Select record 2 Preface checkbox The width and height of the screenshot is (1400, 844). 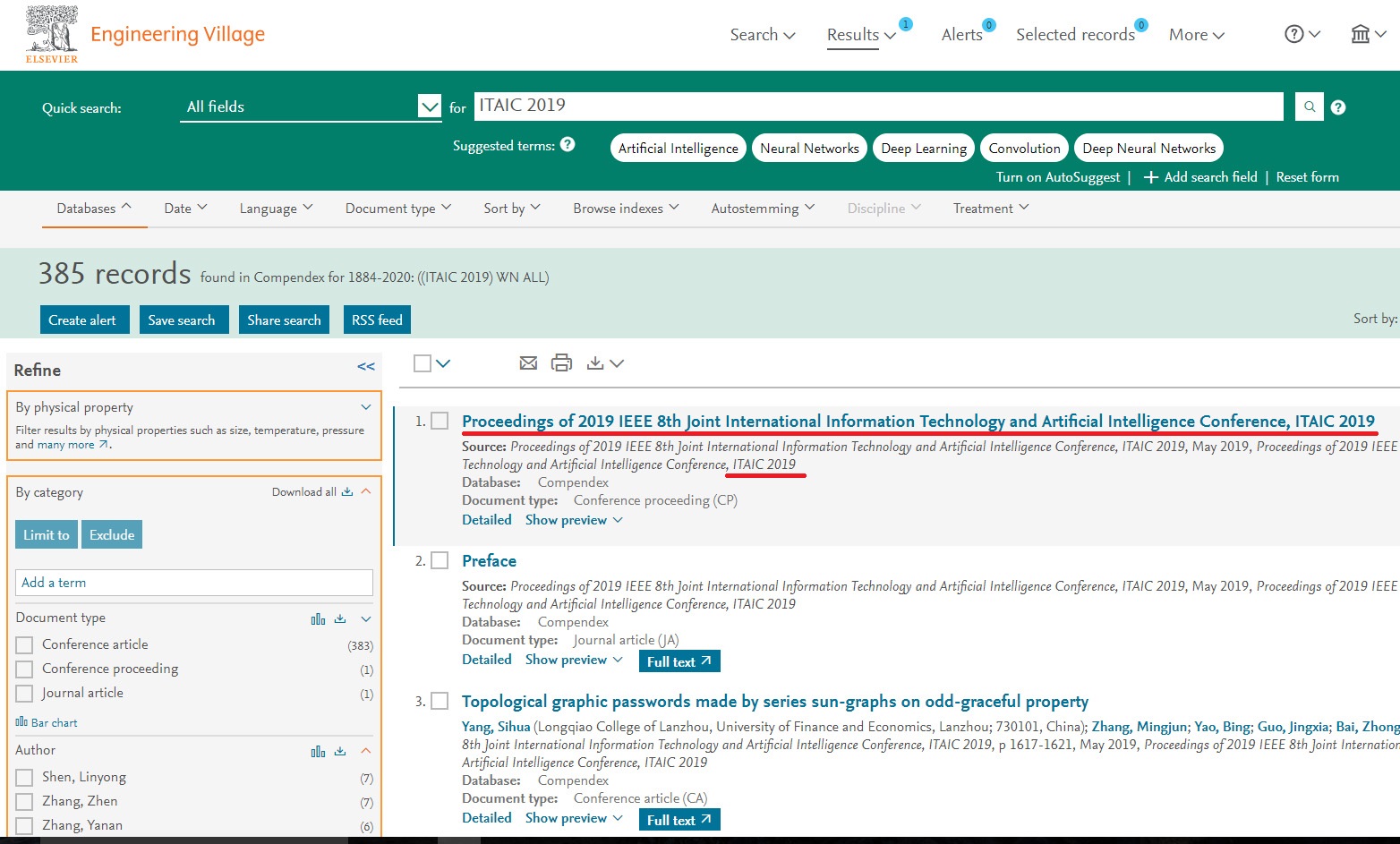point(440,560)
